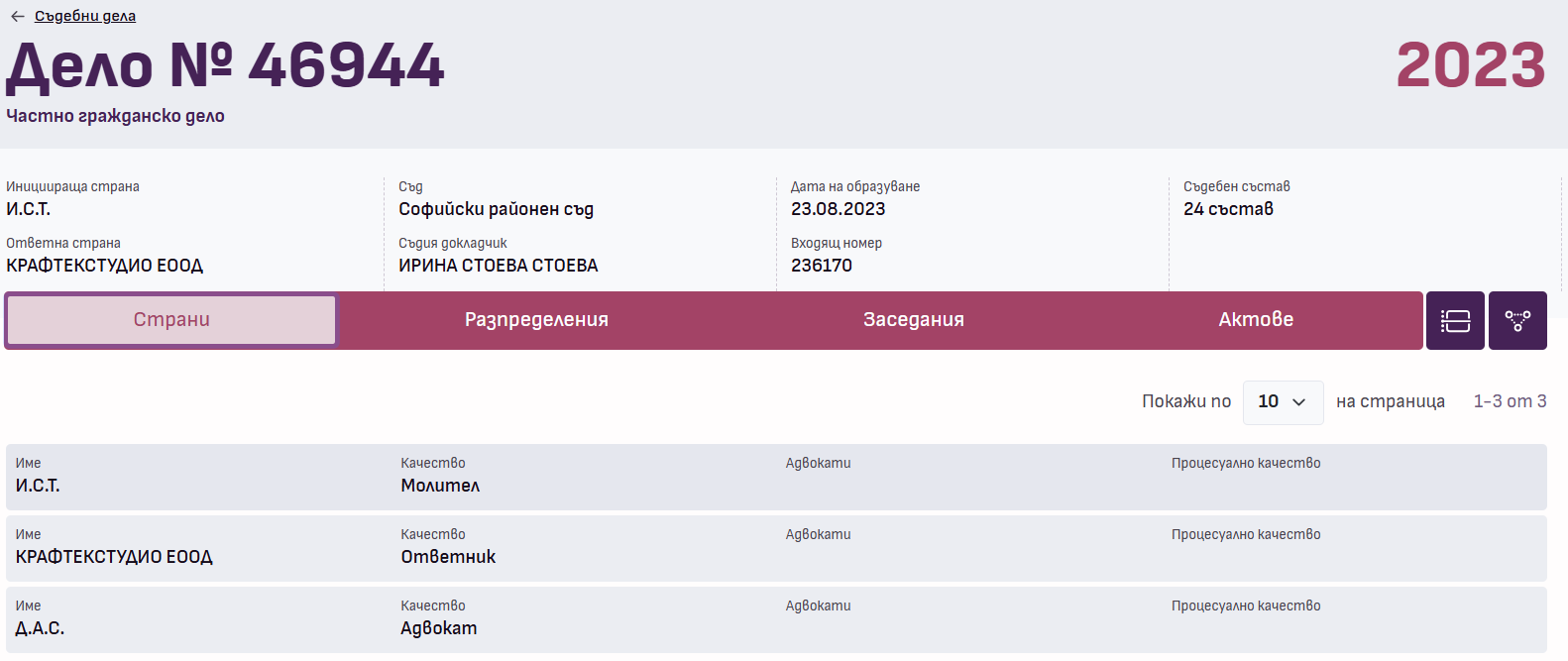
Task: Click the Ответник row for КРАФТЕКСТУДИО ЕООД
Action: coord(775,548)
